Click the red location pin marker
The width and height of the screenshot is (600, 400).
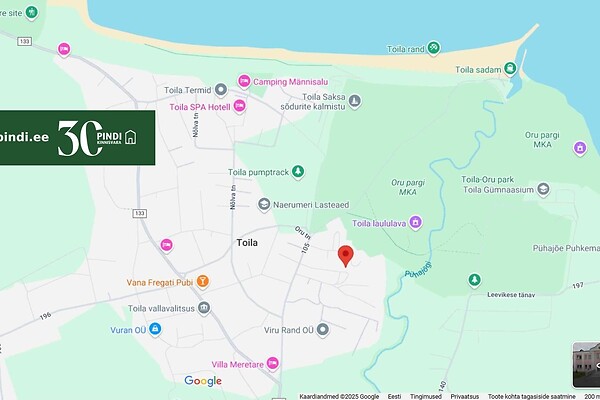(346, 256)
